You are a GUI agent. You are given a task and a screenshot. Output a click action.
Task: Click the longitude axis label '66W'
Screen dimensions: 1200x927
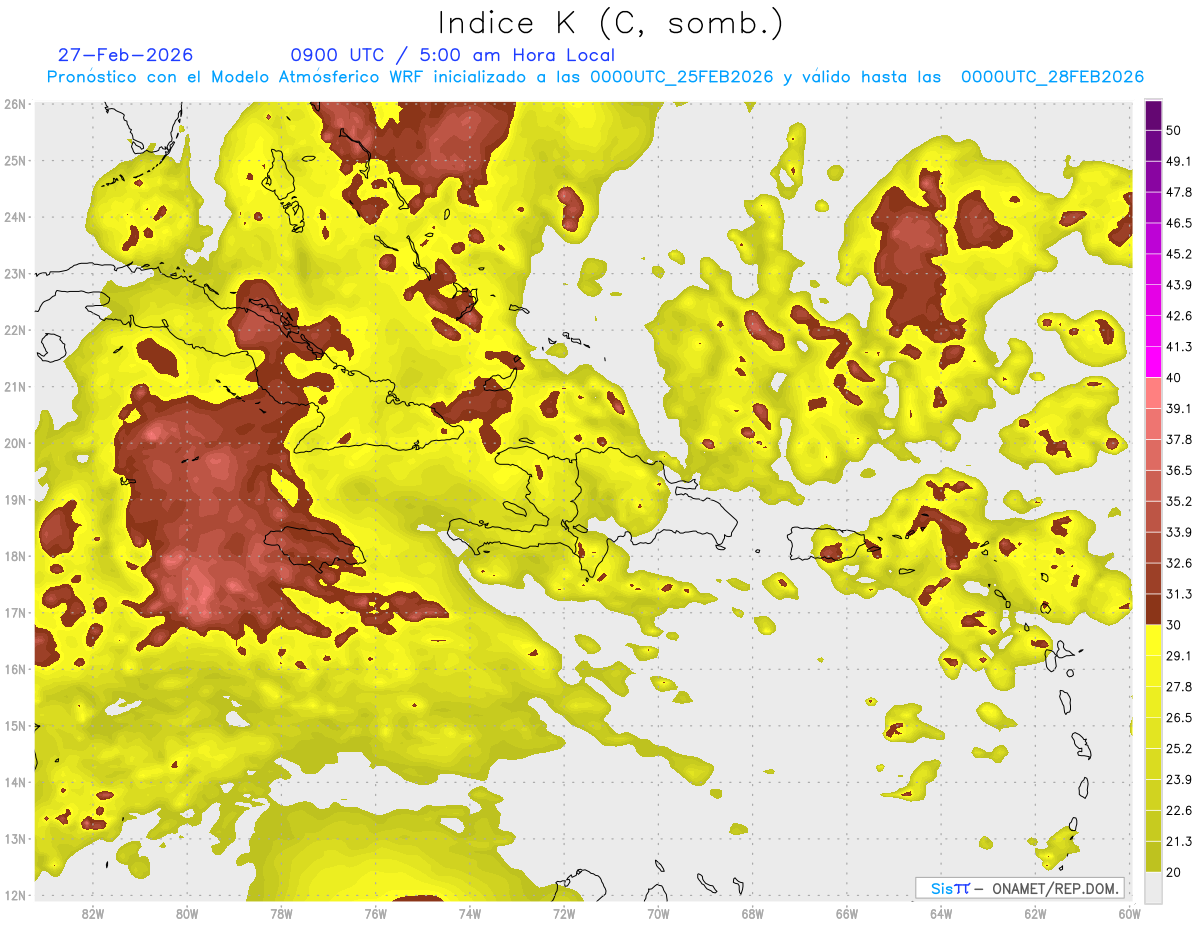tap(847, 913)
